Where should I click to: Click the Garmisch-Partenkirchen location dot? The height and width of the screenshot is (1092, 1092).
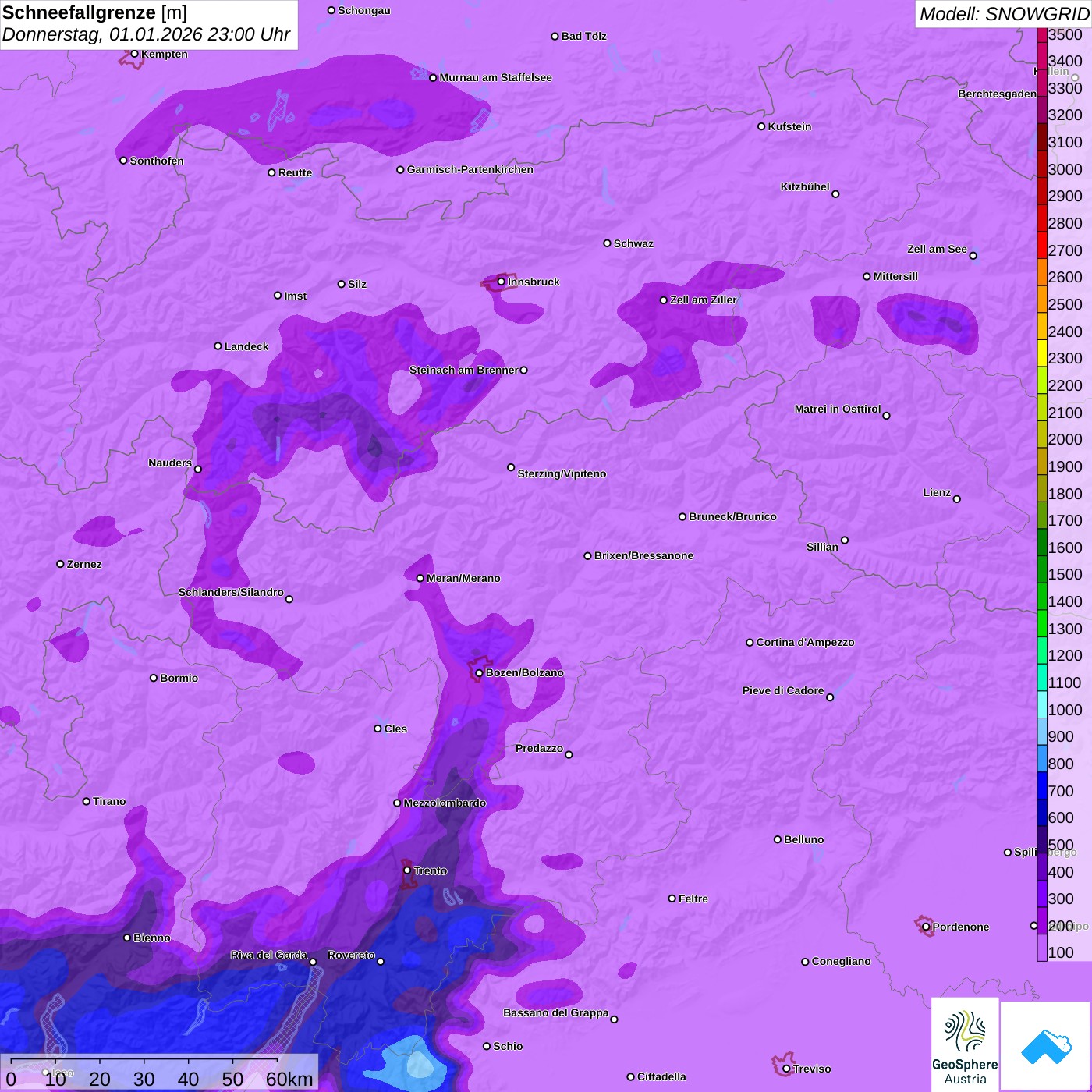pyautogui.click(x=400, y=169)
